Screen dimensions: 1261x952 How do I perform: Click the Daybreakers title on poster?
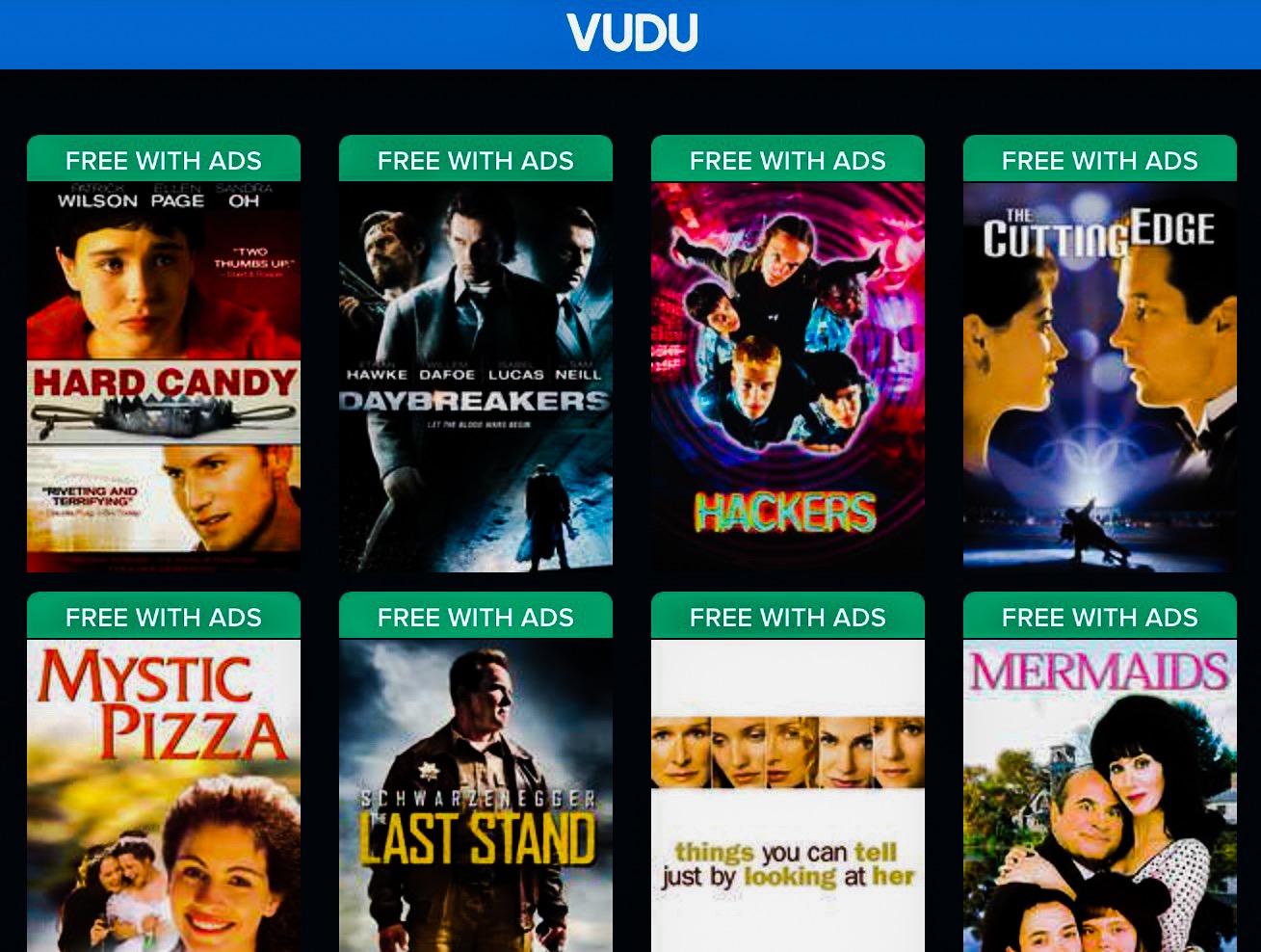point(475,401)
